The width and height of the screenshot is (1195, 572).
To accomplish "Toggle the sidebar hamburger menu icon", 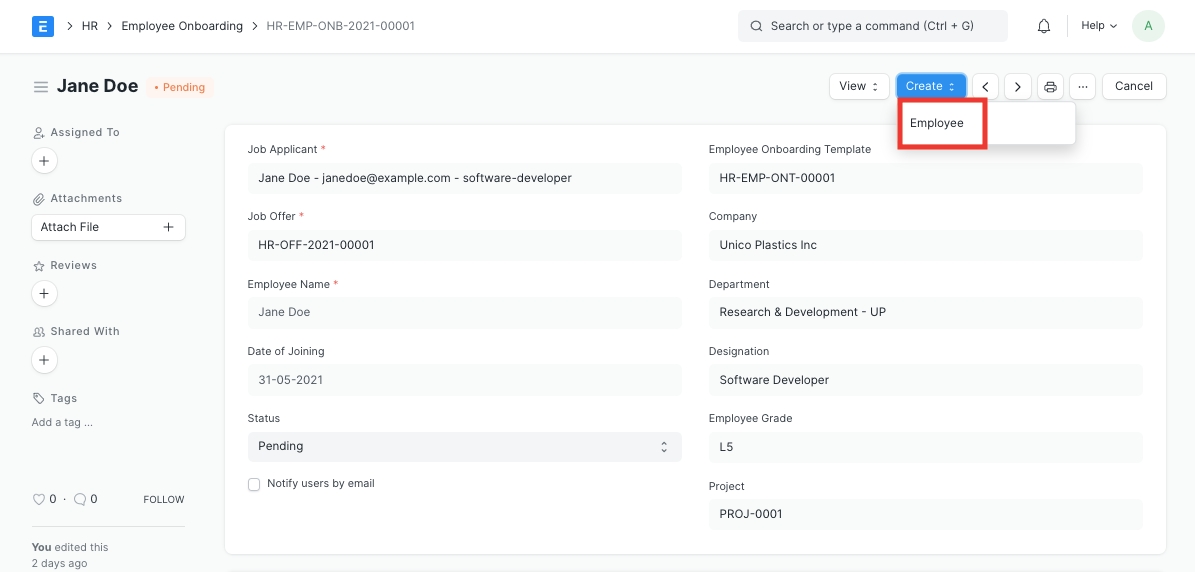I will tap(41, 87).
